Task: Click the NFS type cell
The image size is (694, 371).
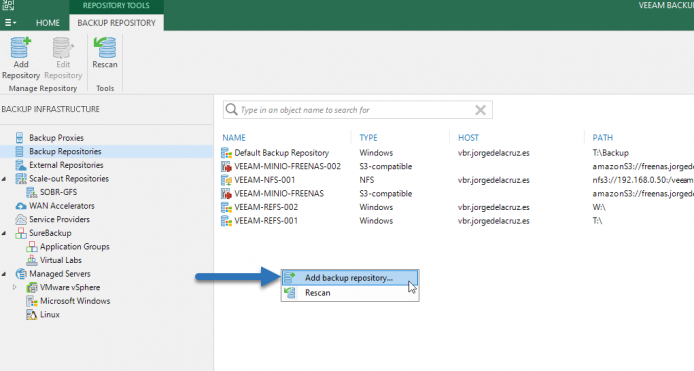Action: point(367,180)
